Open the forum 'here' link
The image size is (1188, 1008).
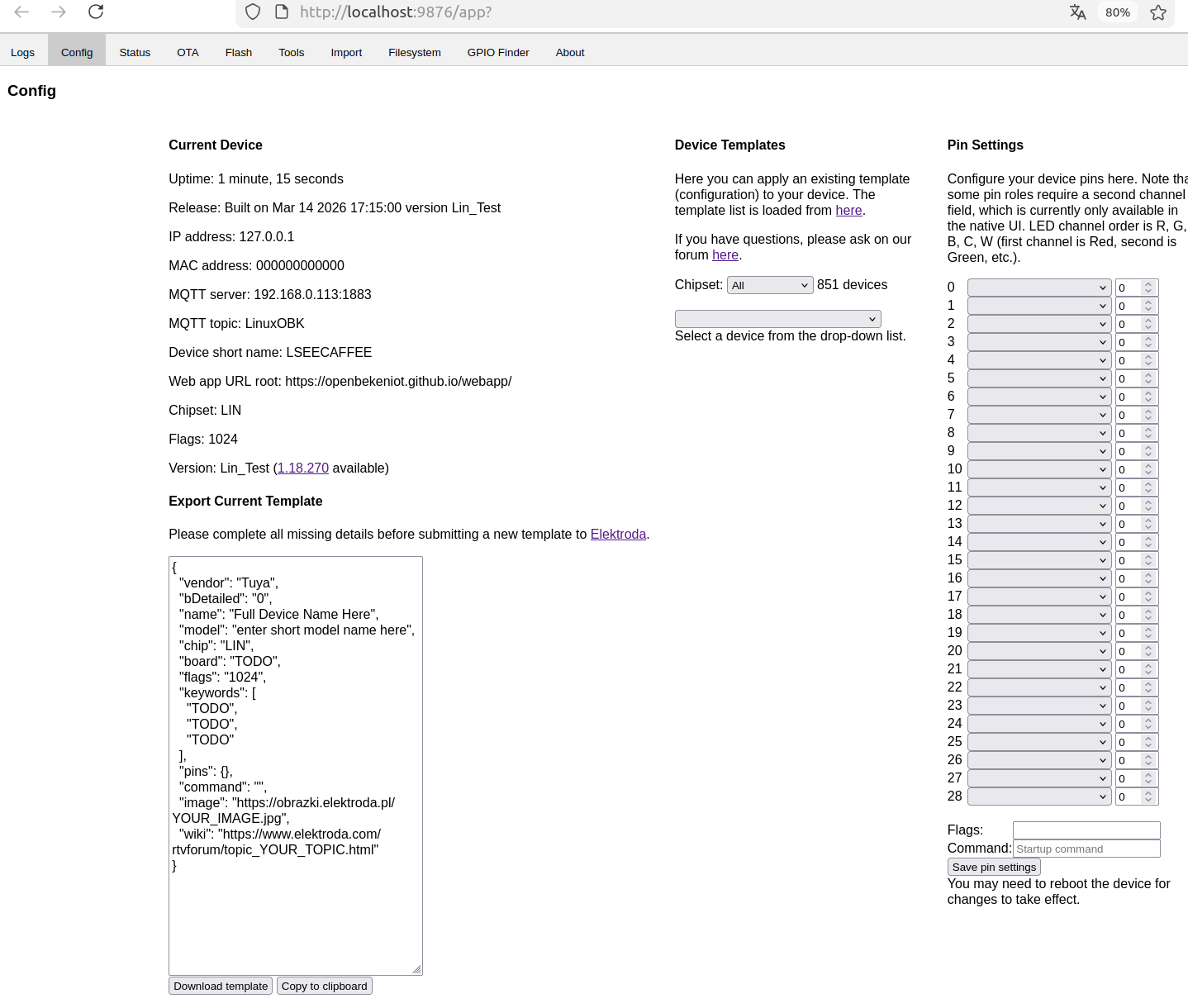click(725, 254)
